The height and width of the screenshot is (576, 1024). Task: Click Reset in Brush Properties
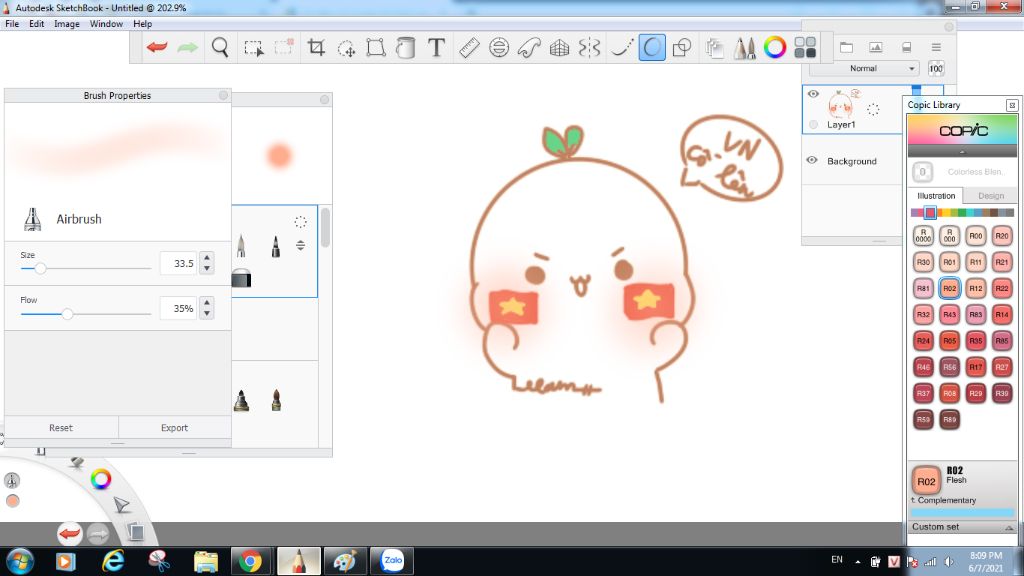61,428
